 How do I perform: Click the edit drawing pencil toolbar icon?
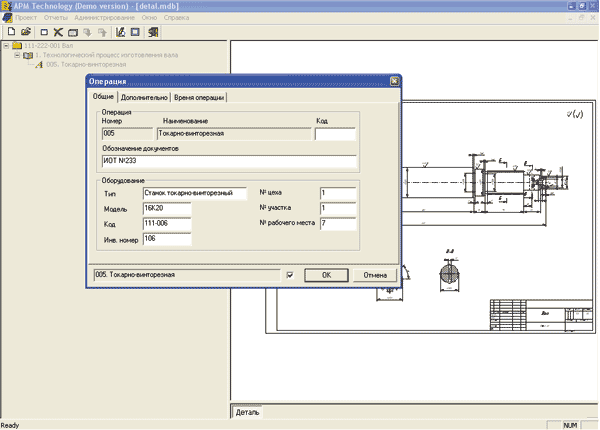click(120, 32)
